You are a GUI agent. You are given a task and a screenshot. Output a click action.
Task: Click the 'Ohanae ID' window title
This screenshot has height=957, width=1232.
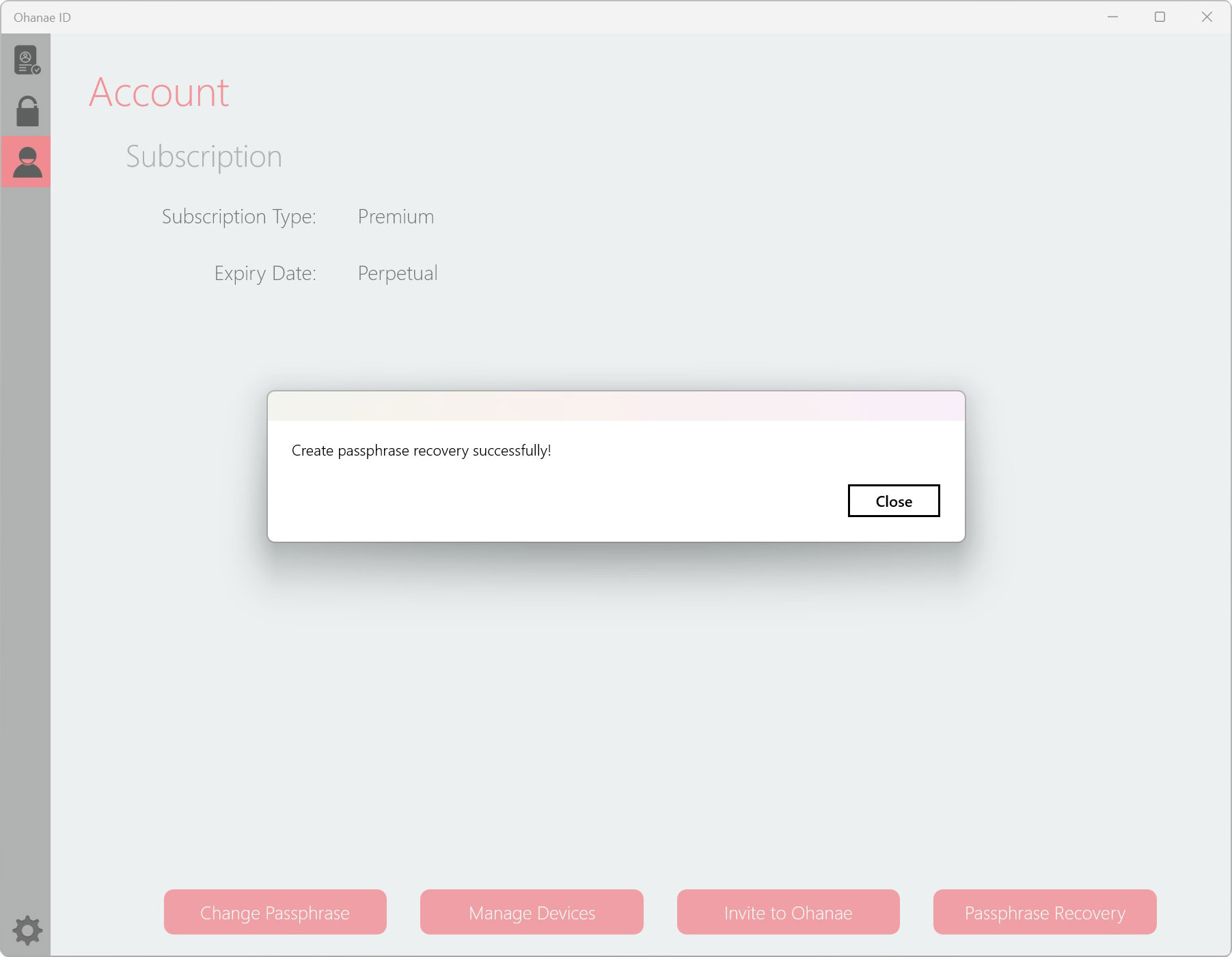42,18
